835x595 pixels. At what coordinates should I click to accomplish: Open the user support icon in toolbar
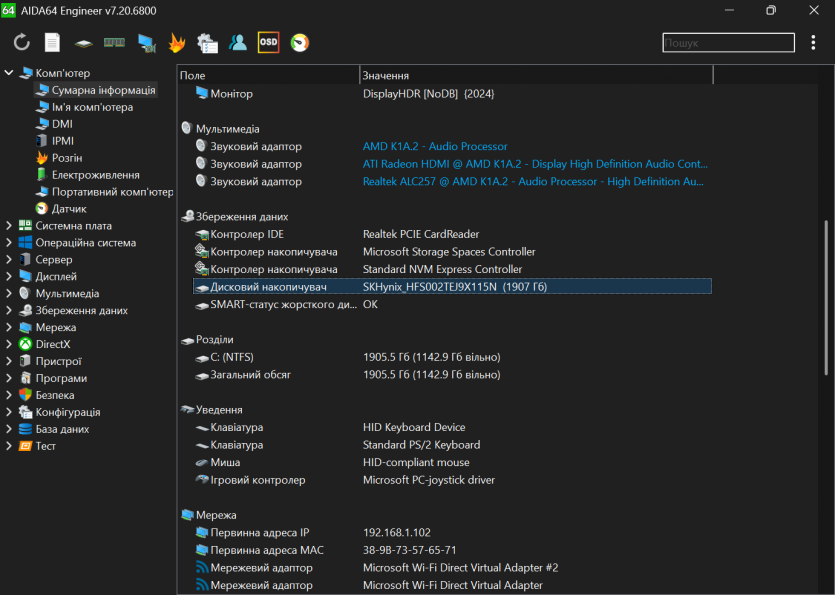[238, 43]
